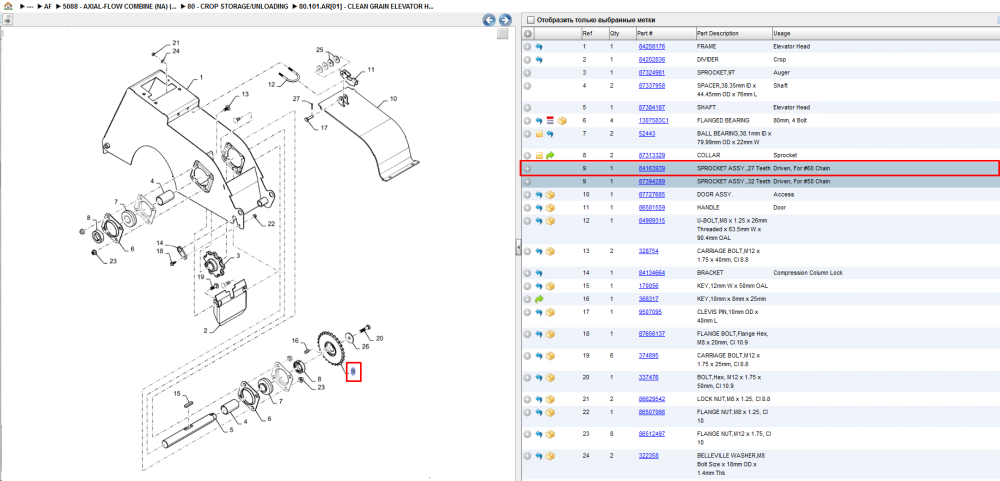Image resolution: width=1000 pixels, height=481 pixels.
Task: Click blue arrow icon on HANDLE row
Action: click(x=539, y=208)
